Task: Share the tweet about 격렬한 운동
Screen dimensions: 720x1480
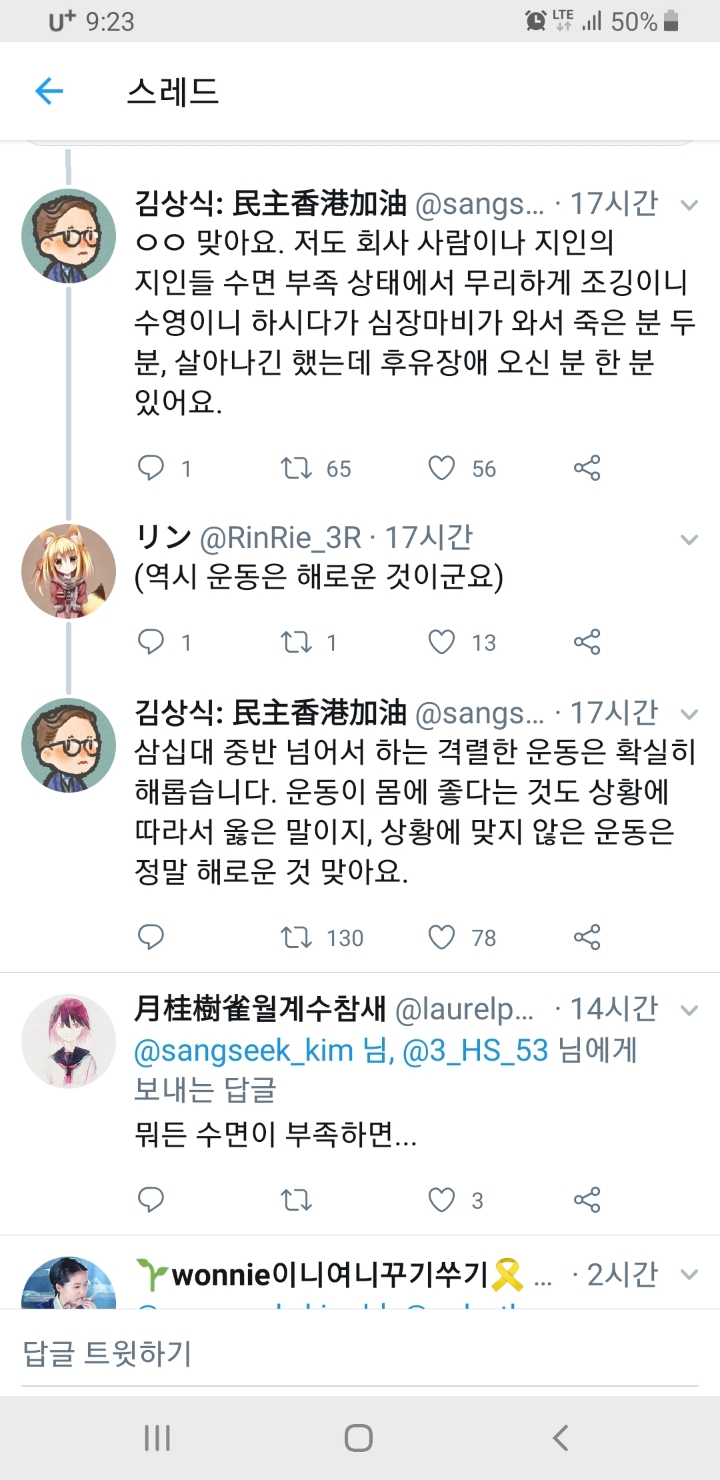Action: point(587,937)
